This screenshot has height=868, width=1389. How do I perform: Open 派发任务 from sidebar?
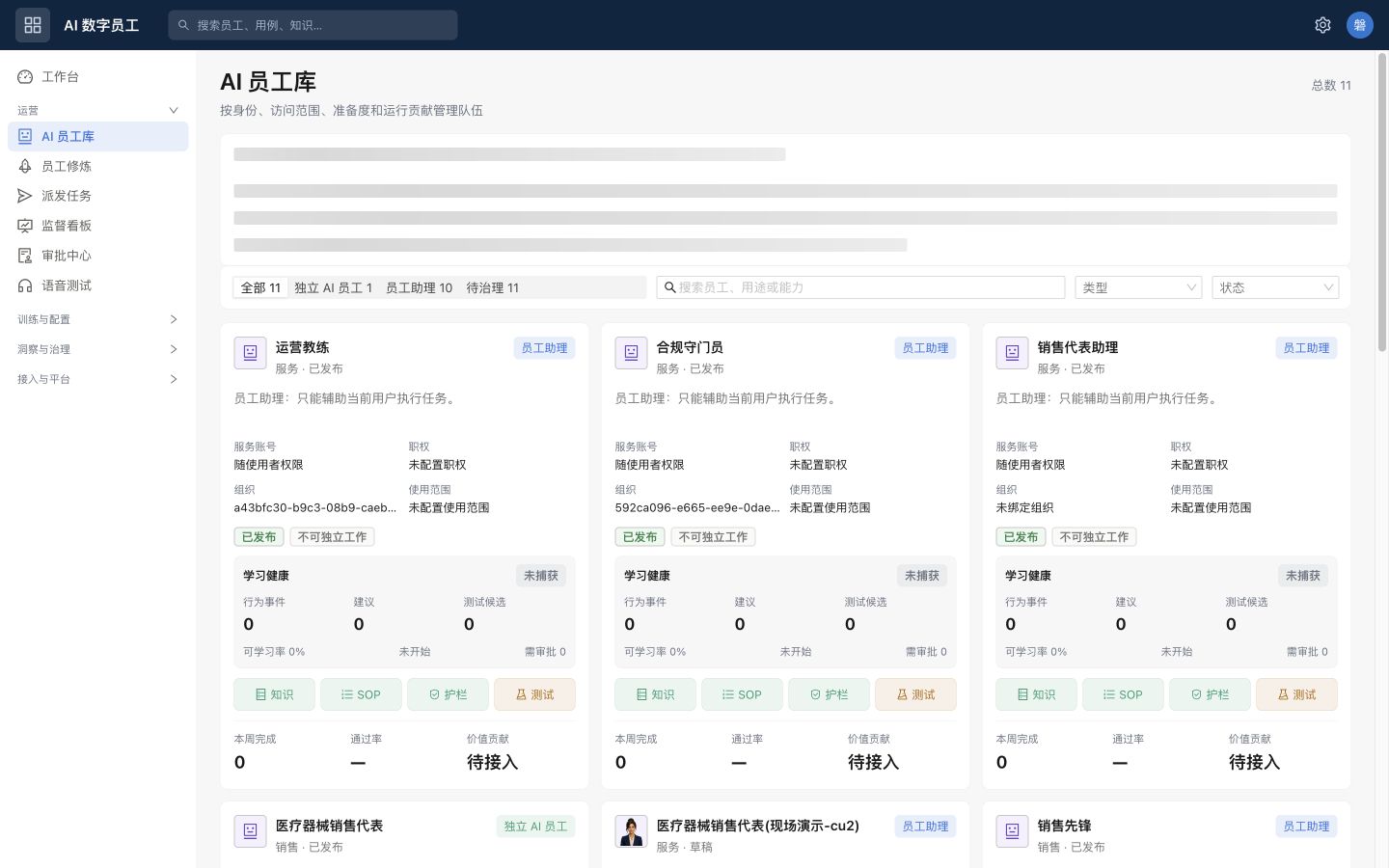98,196
